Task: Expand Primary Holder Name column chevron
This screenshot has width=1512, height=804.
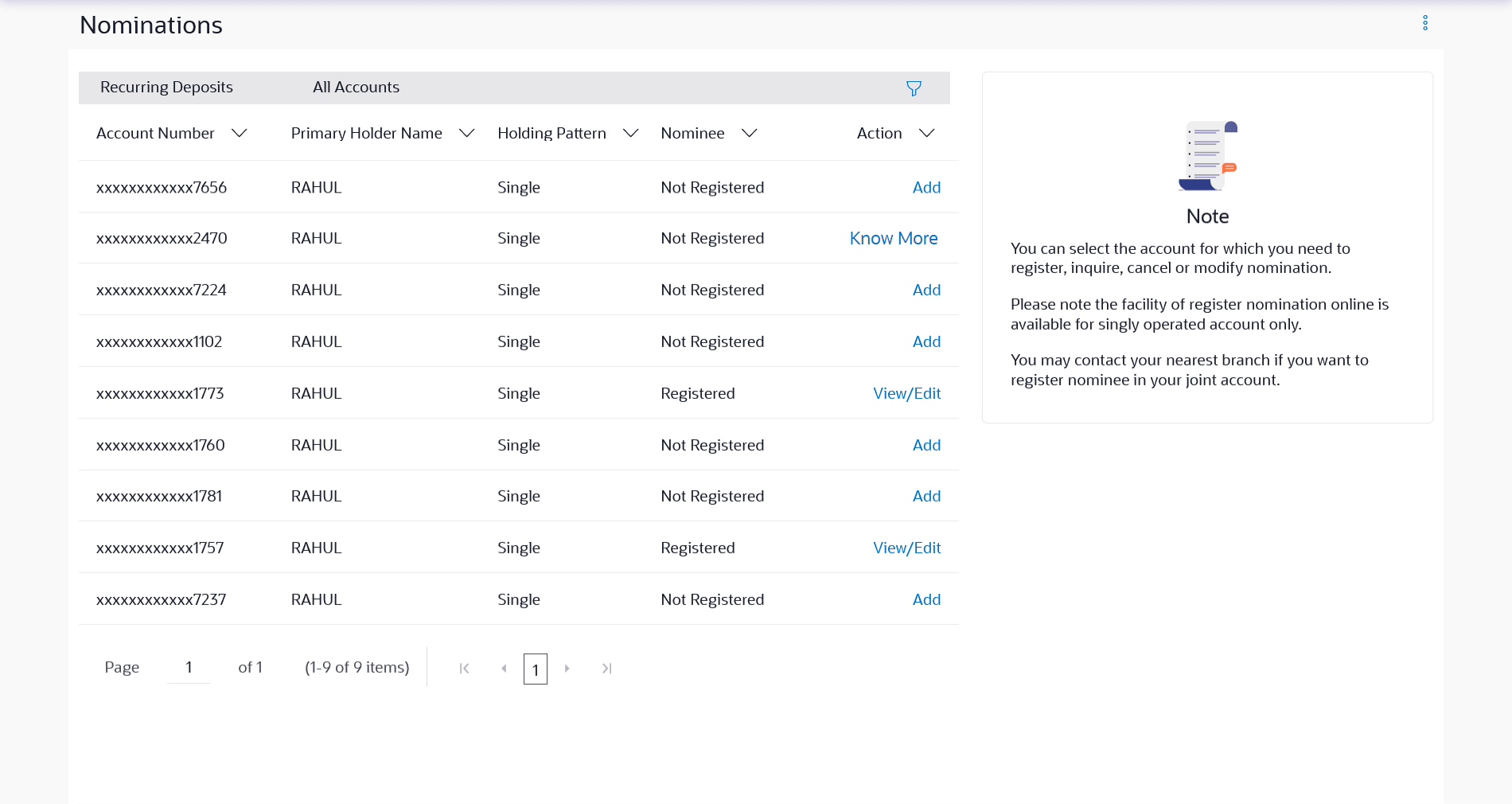Action: coord(467,133)
